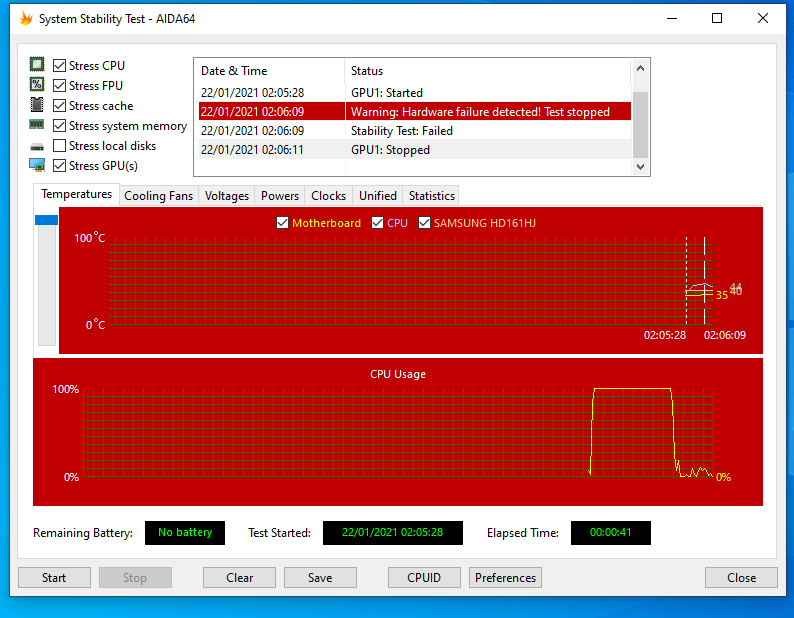Select the 'Hardware failure detected' warning row
This screenshot has height=618, width=794.
(x=415, y=111)
